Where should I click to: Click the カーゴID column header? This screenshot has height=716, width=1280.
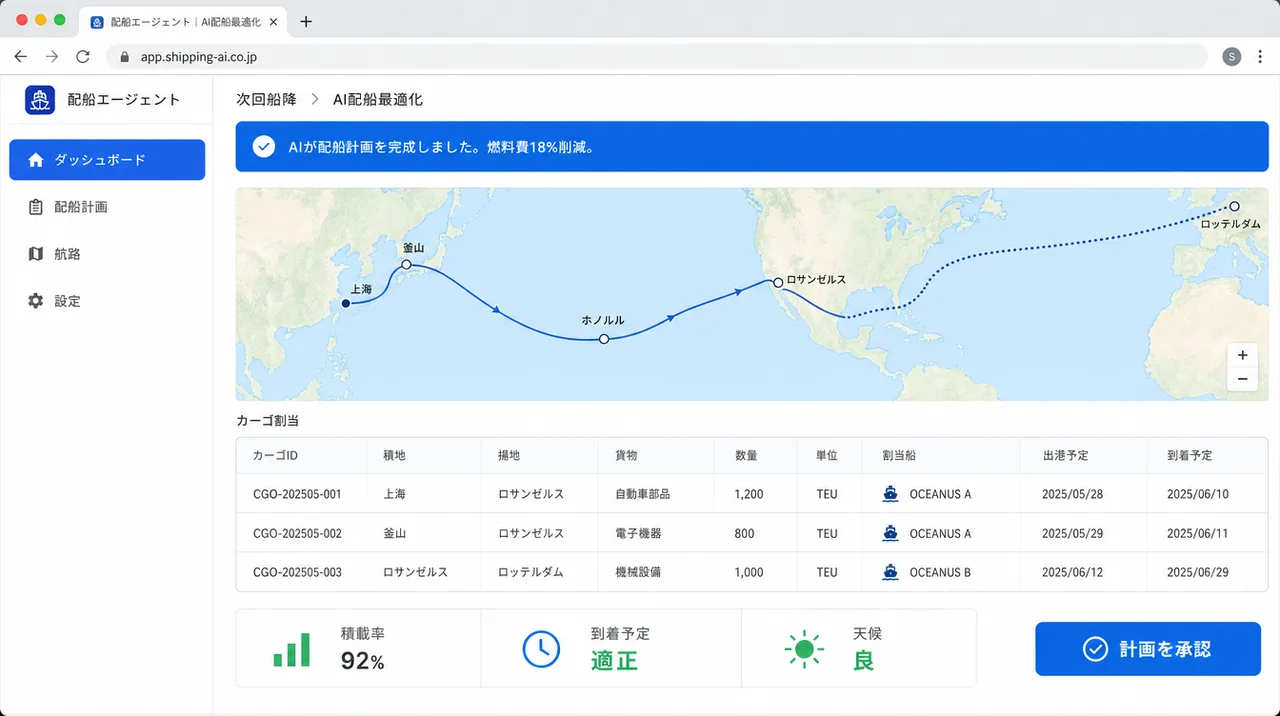point(275,456)
